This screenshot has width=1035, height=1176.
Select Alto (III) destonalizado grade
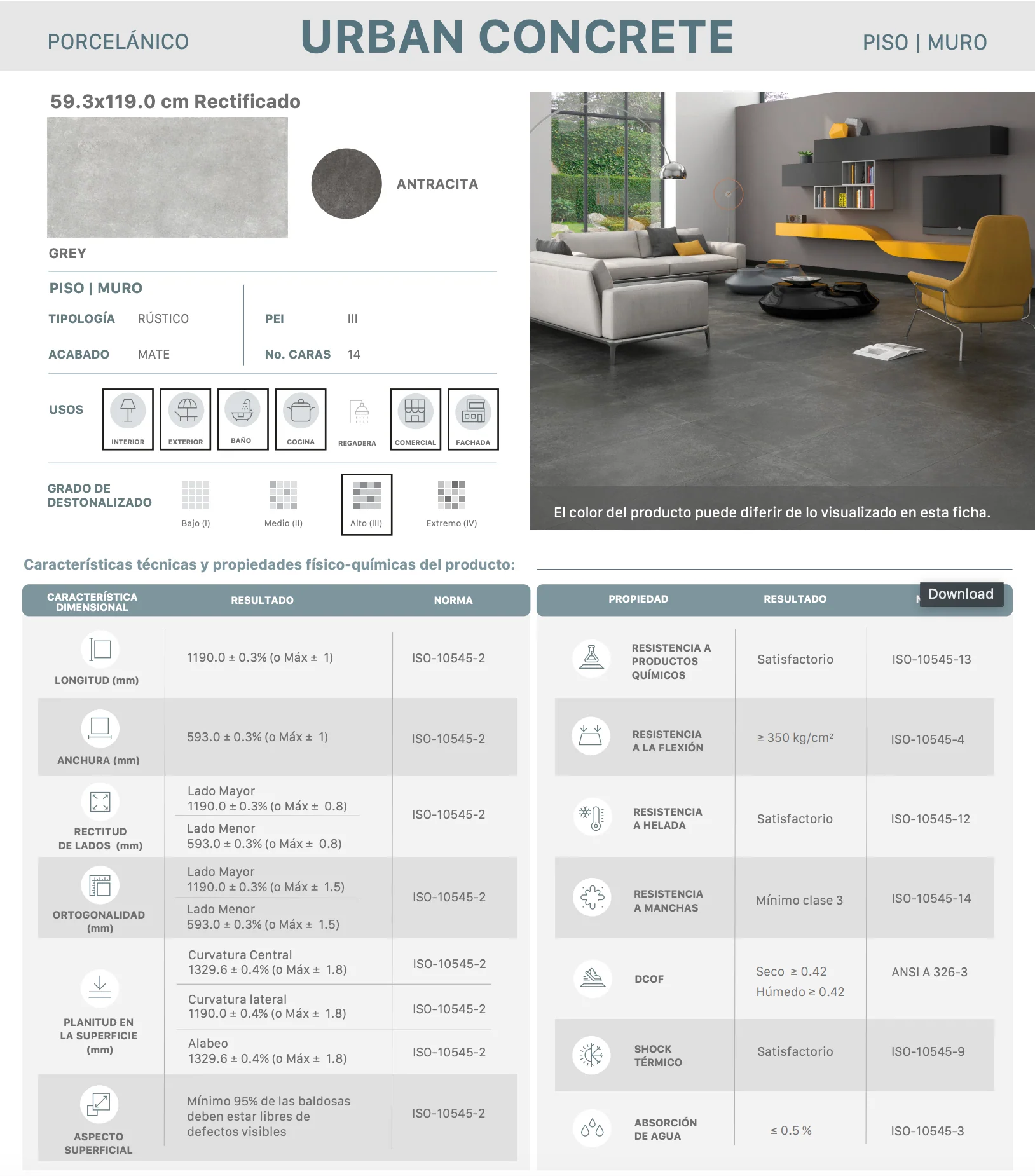(367, 505)
